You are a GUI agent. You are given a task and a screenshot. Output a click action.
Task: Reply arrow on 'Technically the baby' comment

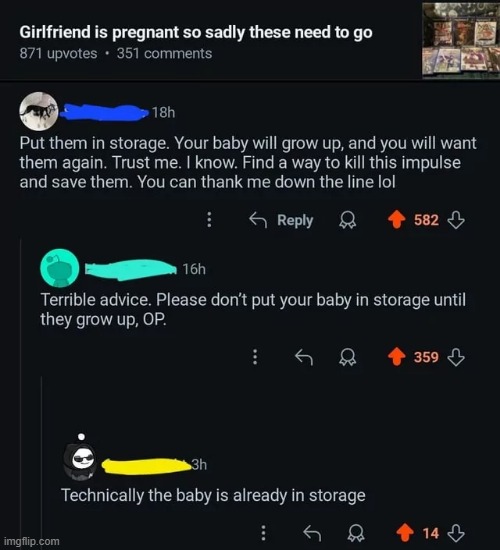(x=312, y=533)
